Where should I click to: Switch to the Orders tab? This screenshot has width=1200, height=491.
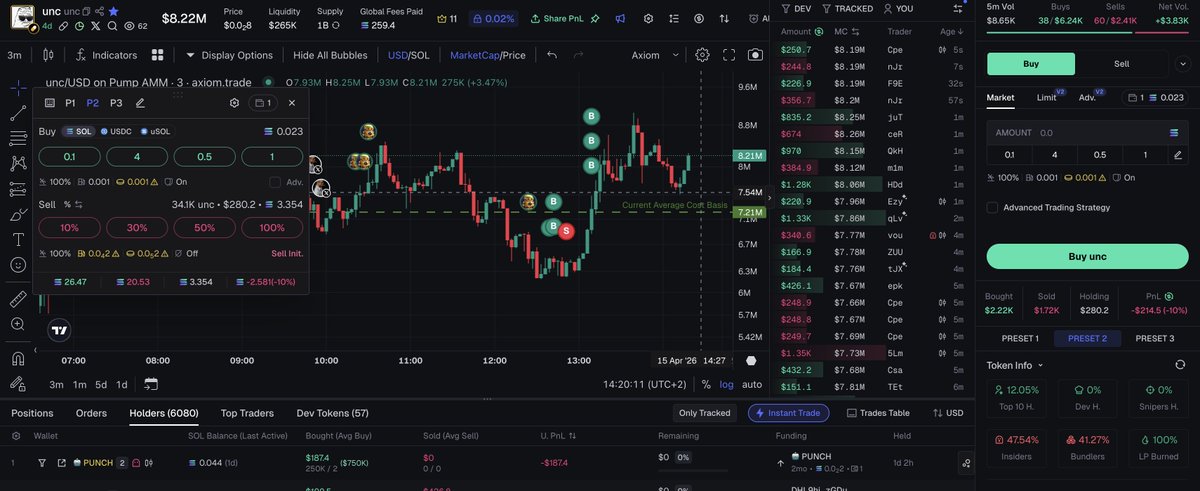(91, 412)
